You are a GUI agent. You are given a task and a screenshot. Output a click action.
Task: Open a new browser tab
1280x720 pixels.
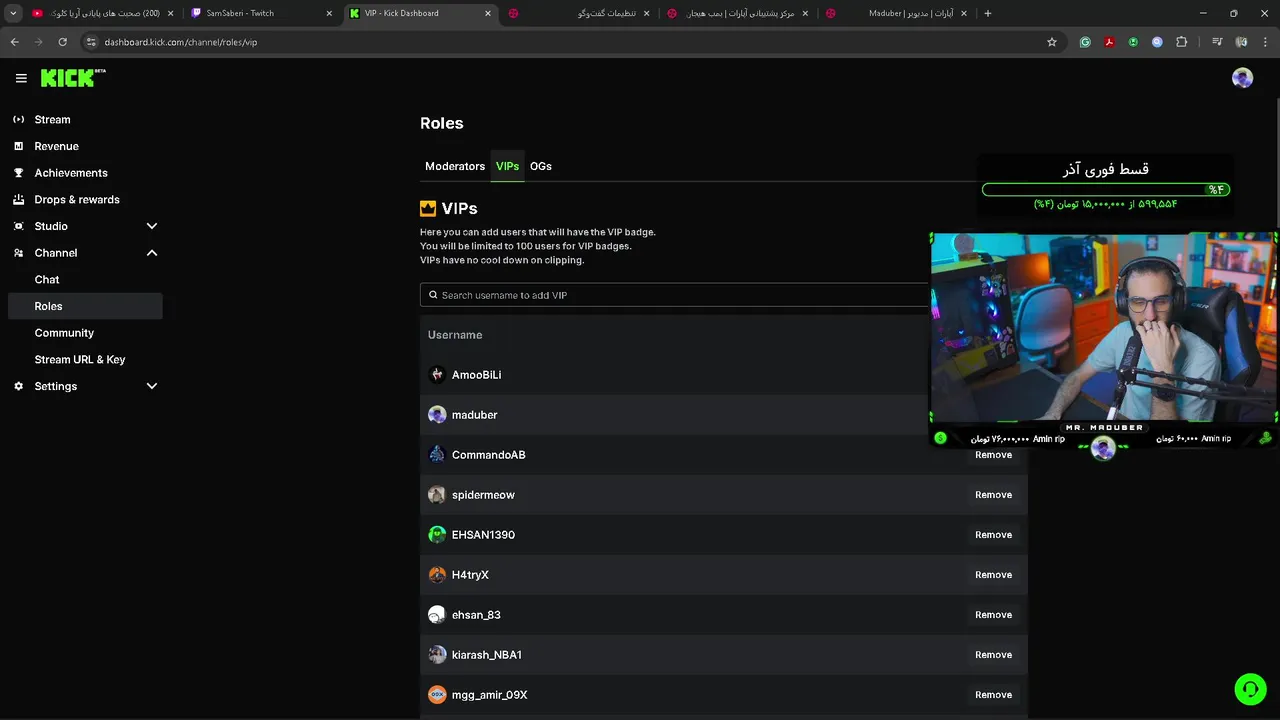click(988, 13)
